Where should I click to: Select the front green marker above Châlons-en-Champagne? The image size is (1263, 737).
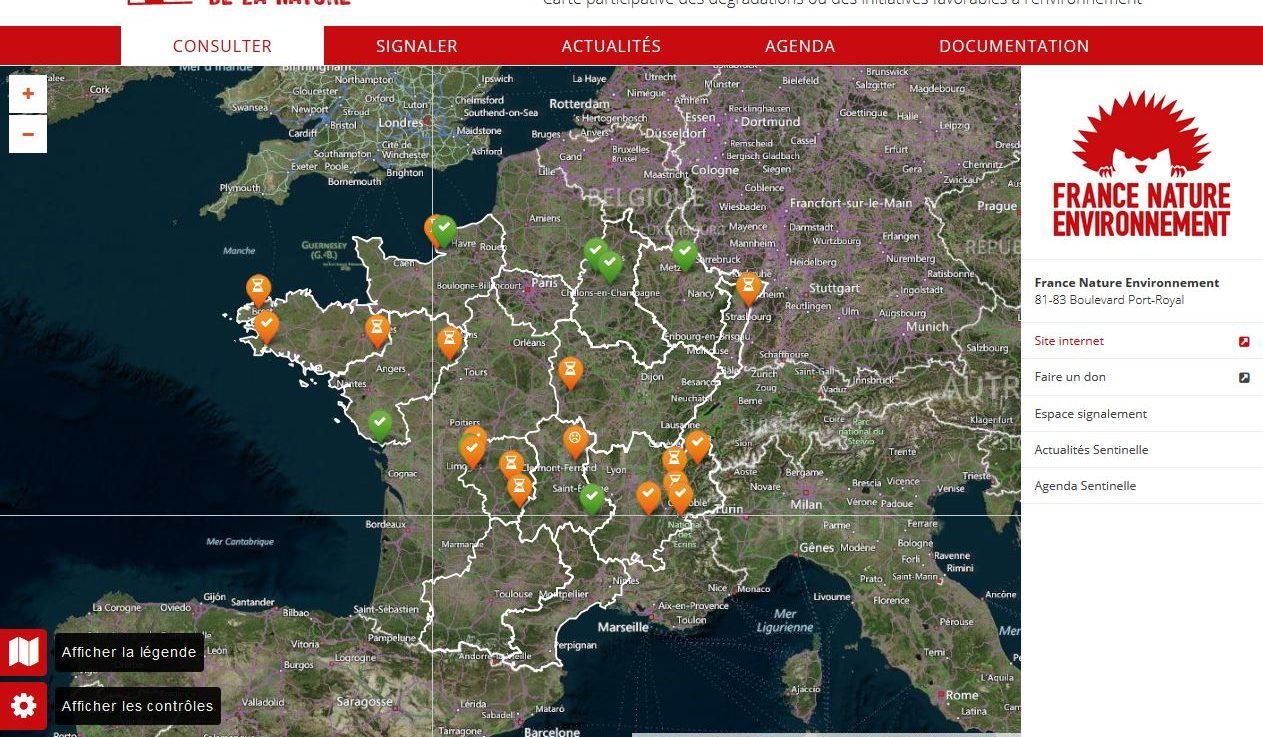609,265
